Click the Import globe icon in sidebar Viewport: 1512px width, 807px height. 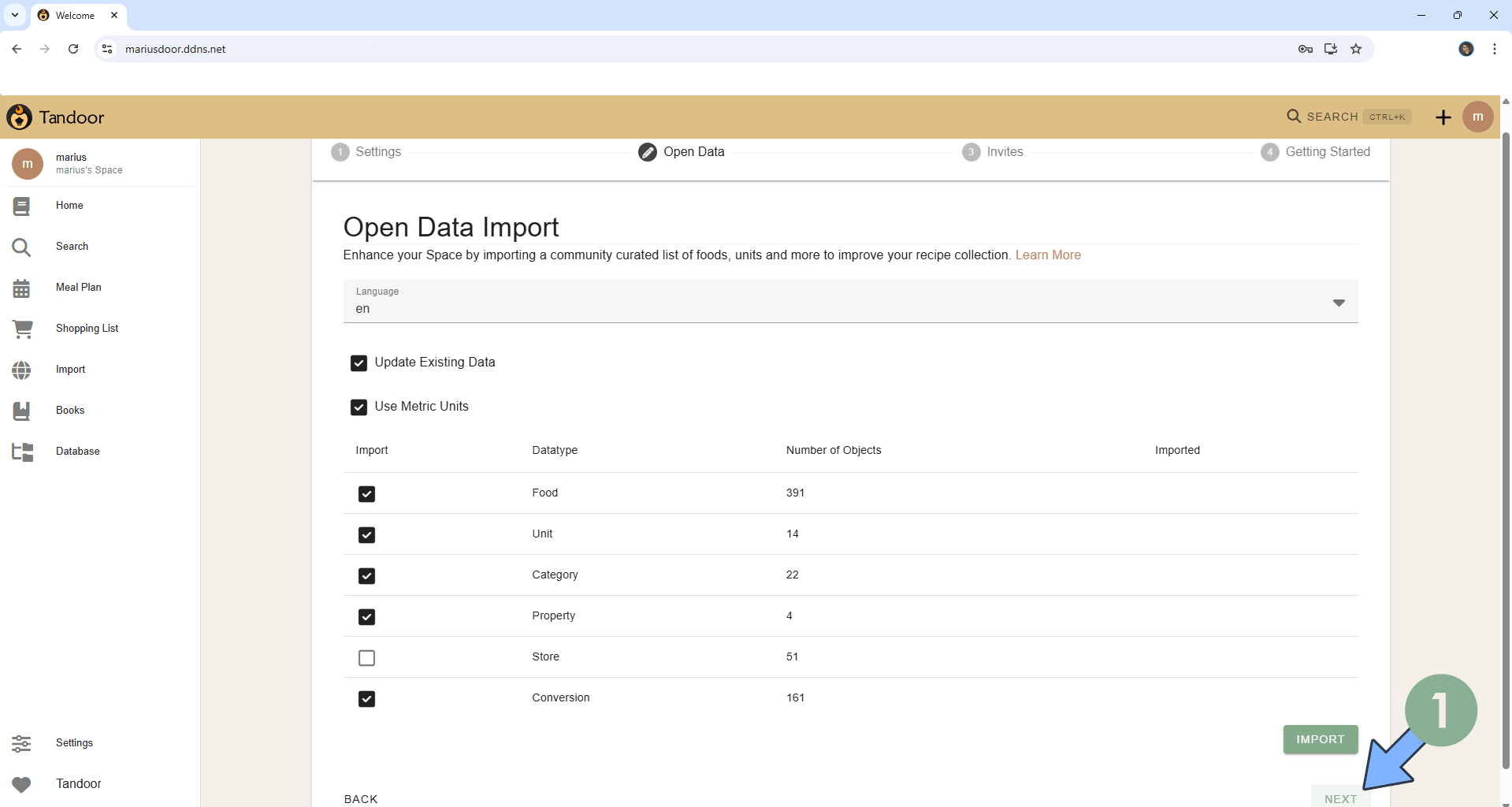click(21, 370)
